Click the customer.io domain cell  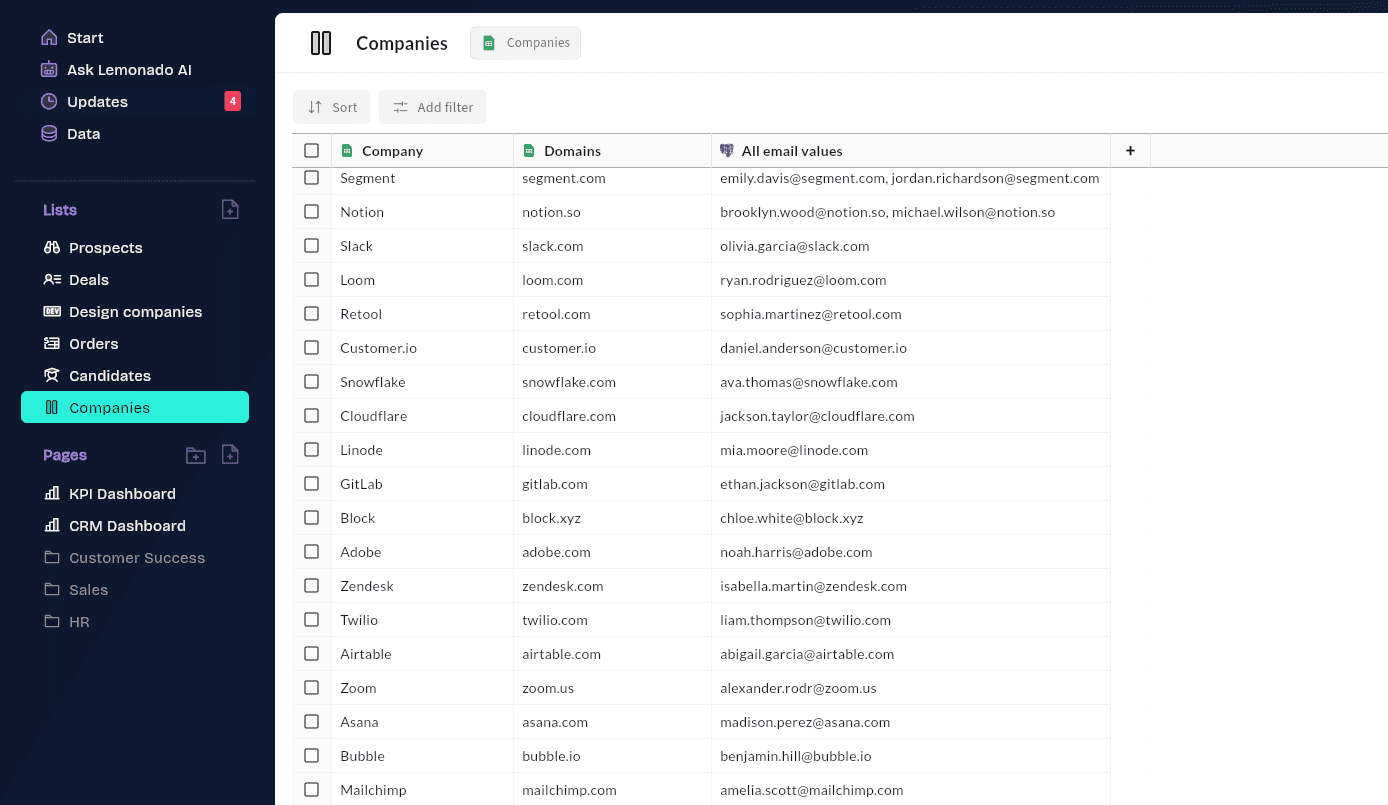612,348
